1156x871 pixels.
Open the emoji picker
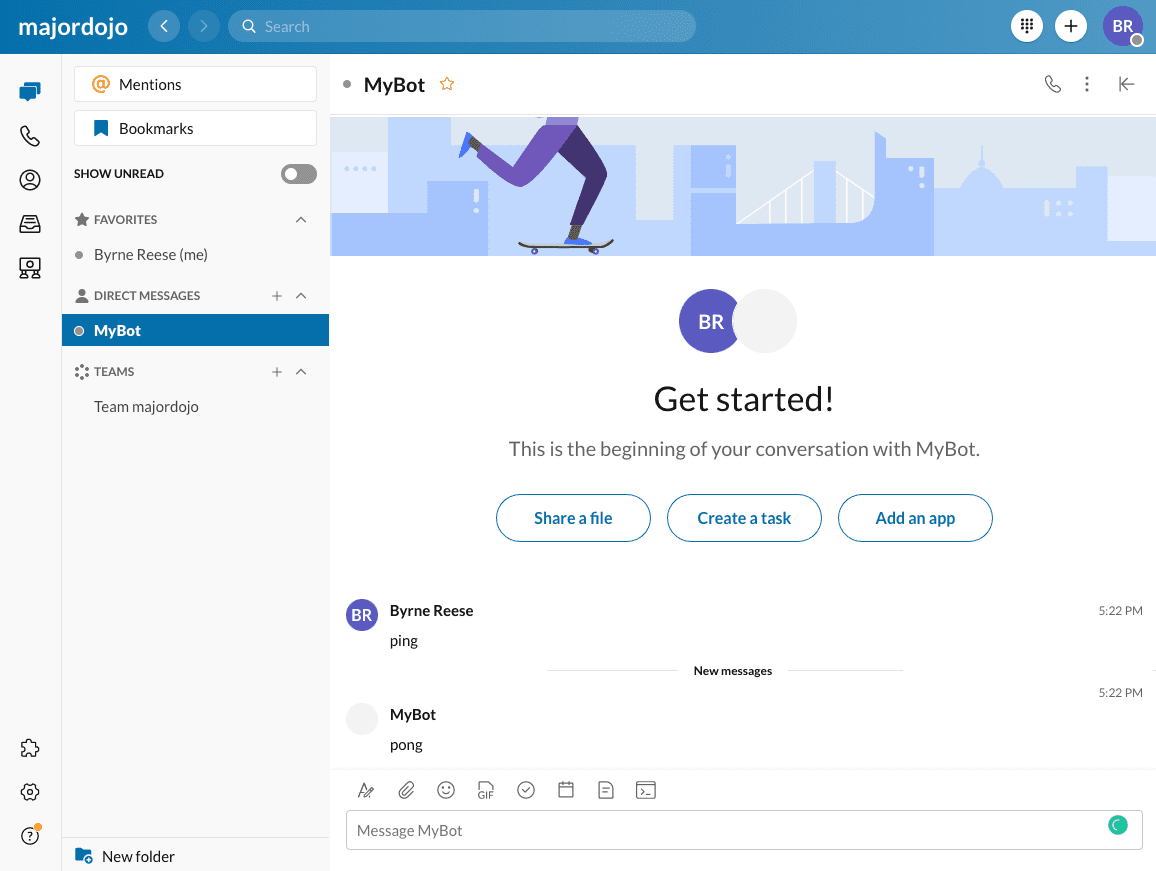[446, 790]
